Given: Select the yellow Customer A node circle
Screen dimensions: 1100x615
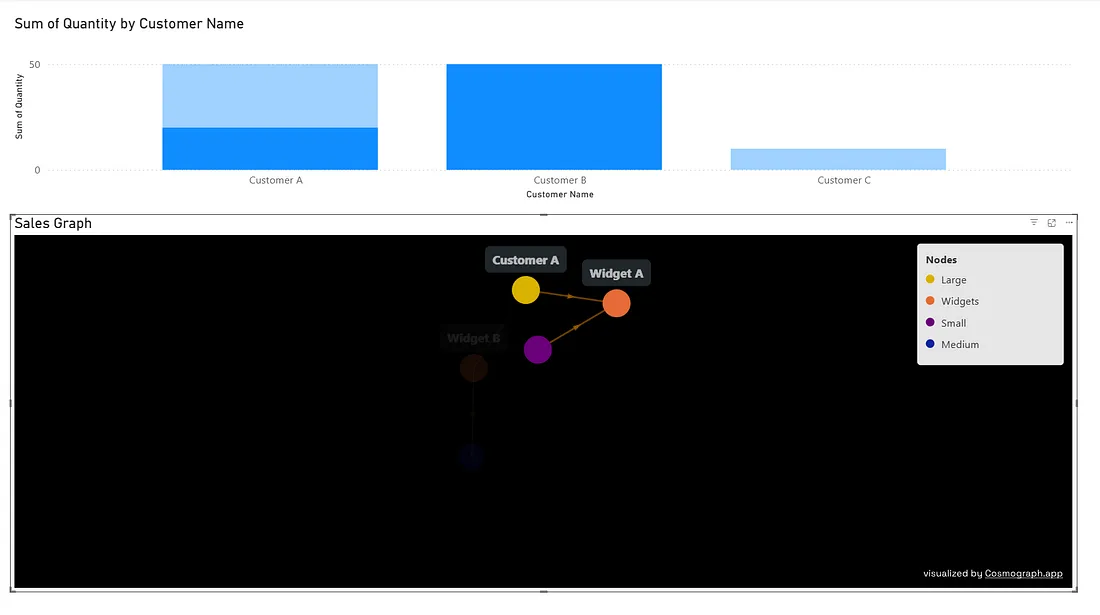Looking at the screenshot, I should point(526,290).
